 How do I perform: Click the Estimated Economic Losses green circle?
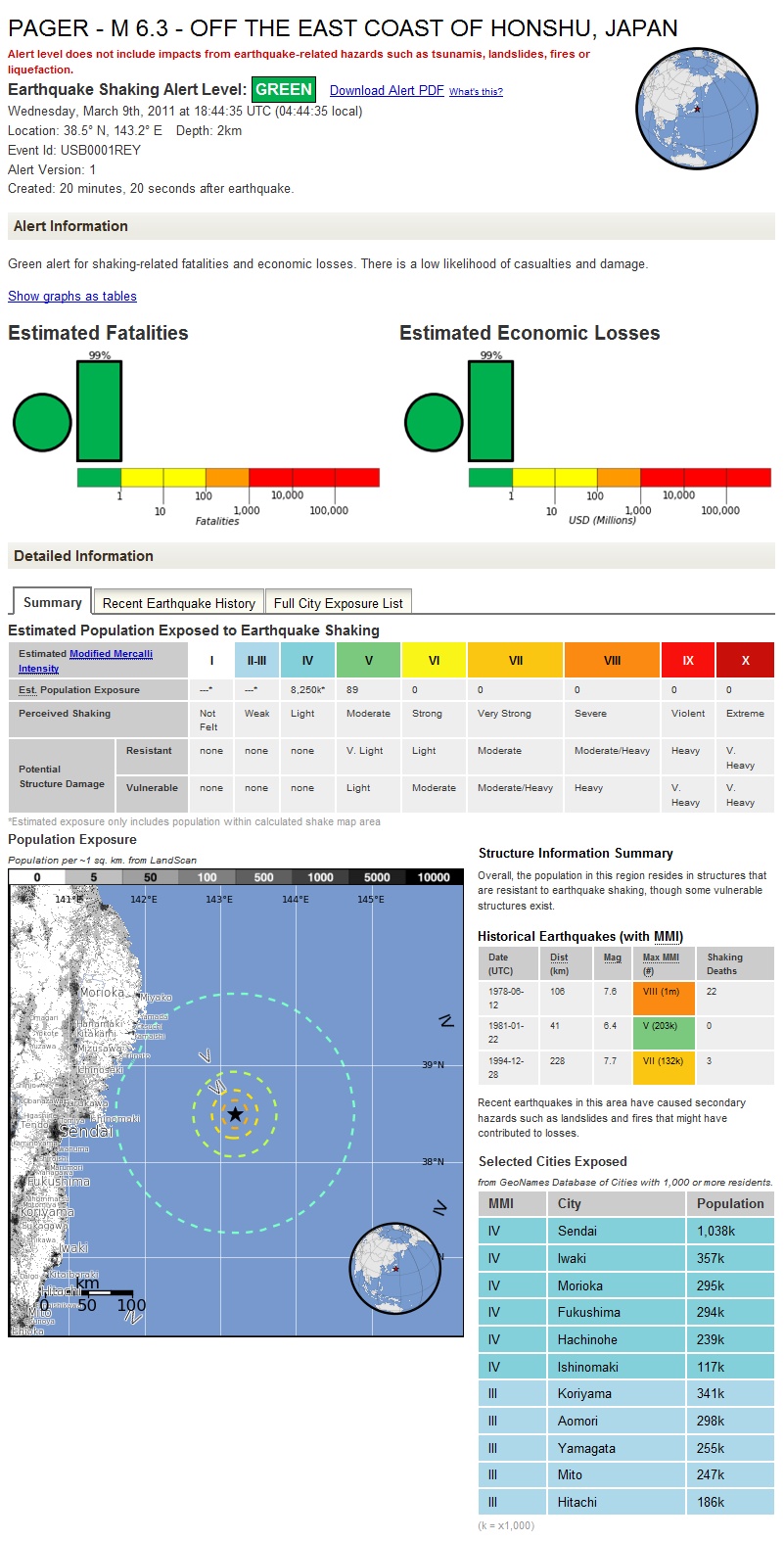434,423
